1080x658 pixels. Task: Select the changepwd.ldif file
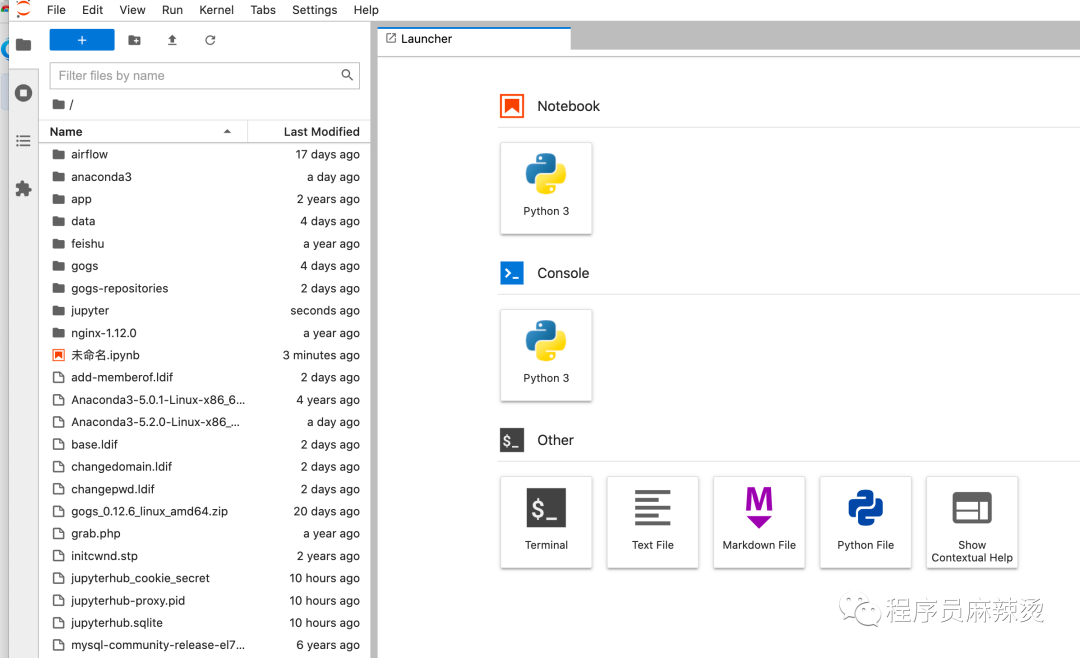point(205,489)
